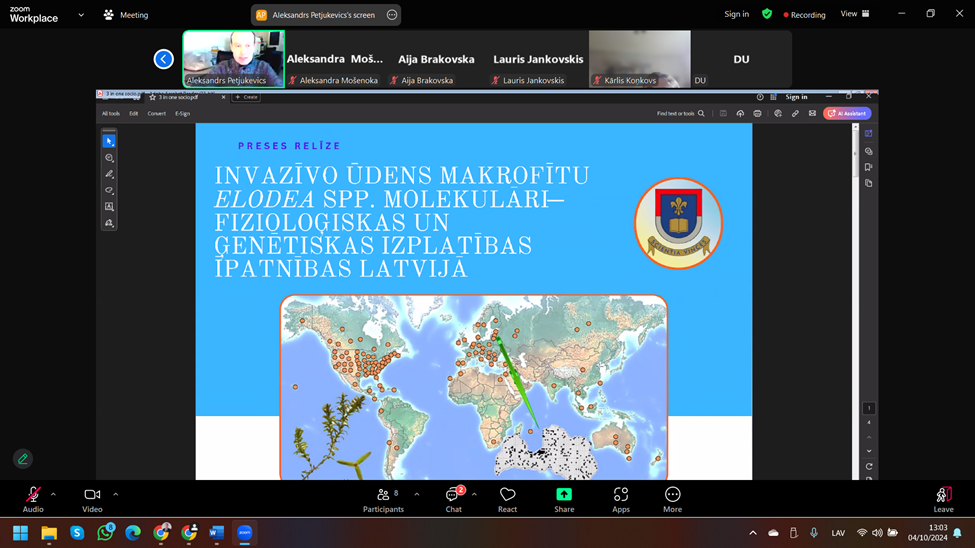Image resolution: width=975 pixels, height=548 pixels.
Task: Click the green annotate pencil icon
Action: click(23, 459)
